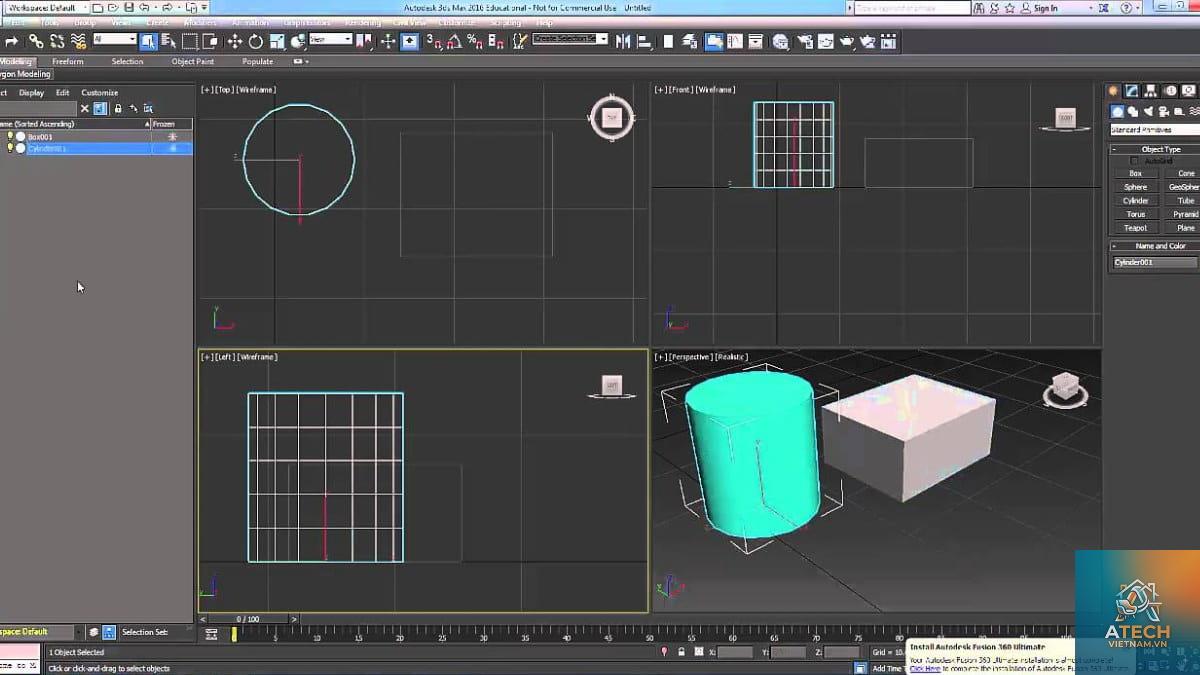Toggle the 3D Snaps button
This screenshot has height=675, width=1200.
[434, 41]
